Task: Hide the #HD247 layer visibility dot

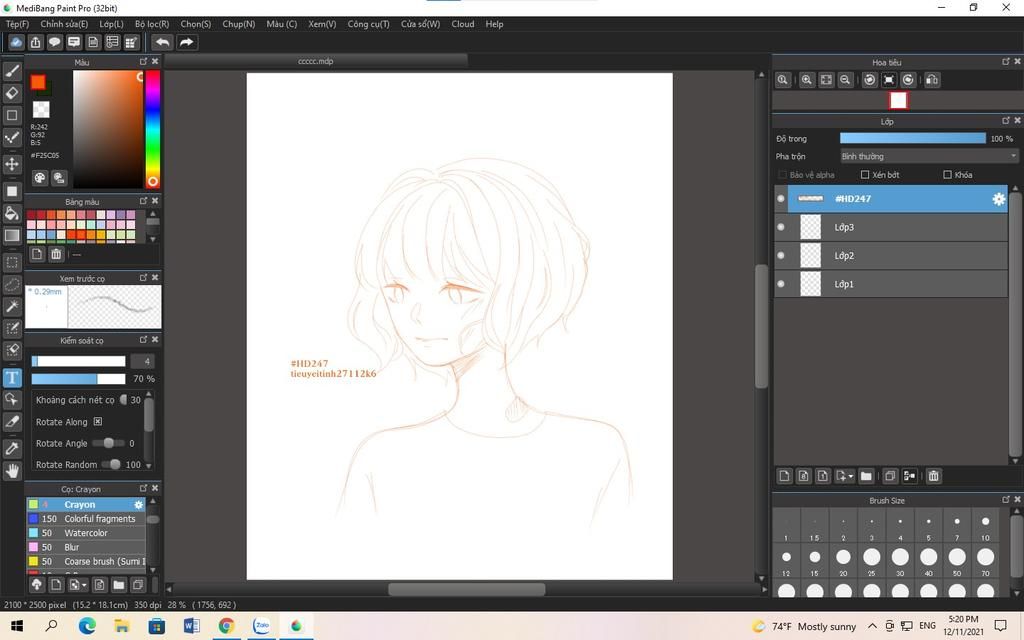Action: [781, 199]
